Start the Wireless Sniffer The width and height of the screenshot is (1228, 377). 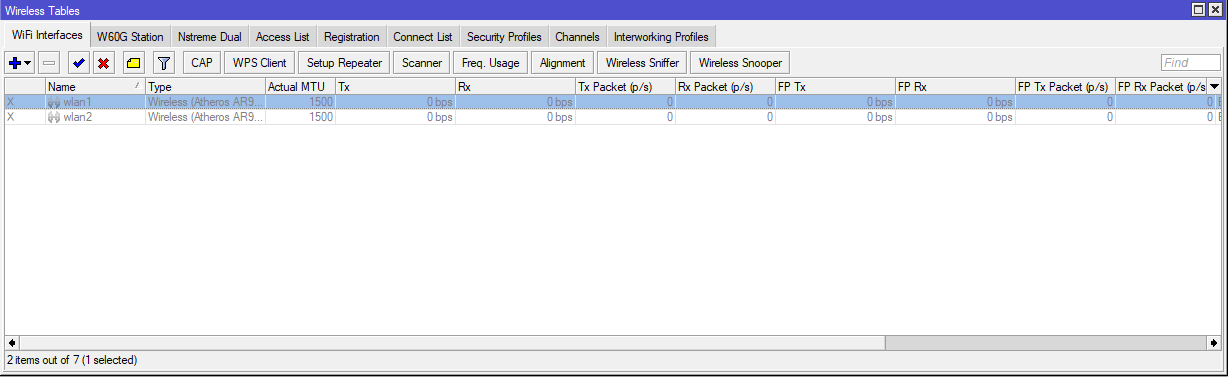[641, 63]
